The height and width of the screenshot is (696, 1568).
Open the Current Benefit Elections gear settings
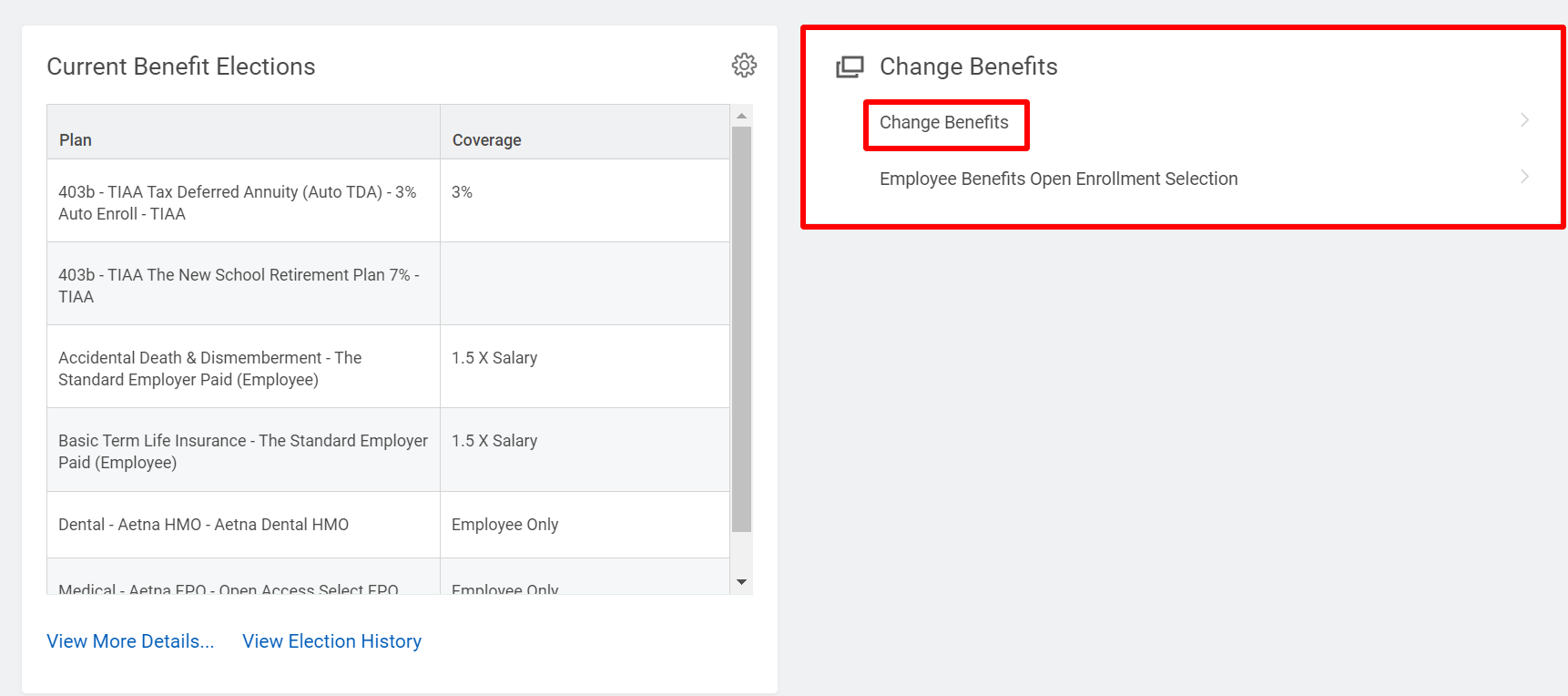[744, 66]
